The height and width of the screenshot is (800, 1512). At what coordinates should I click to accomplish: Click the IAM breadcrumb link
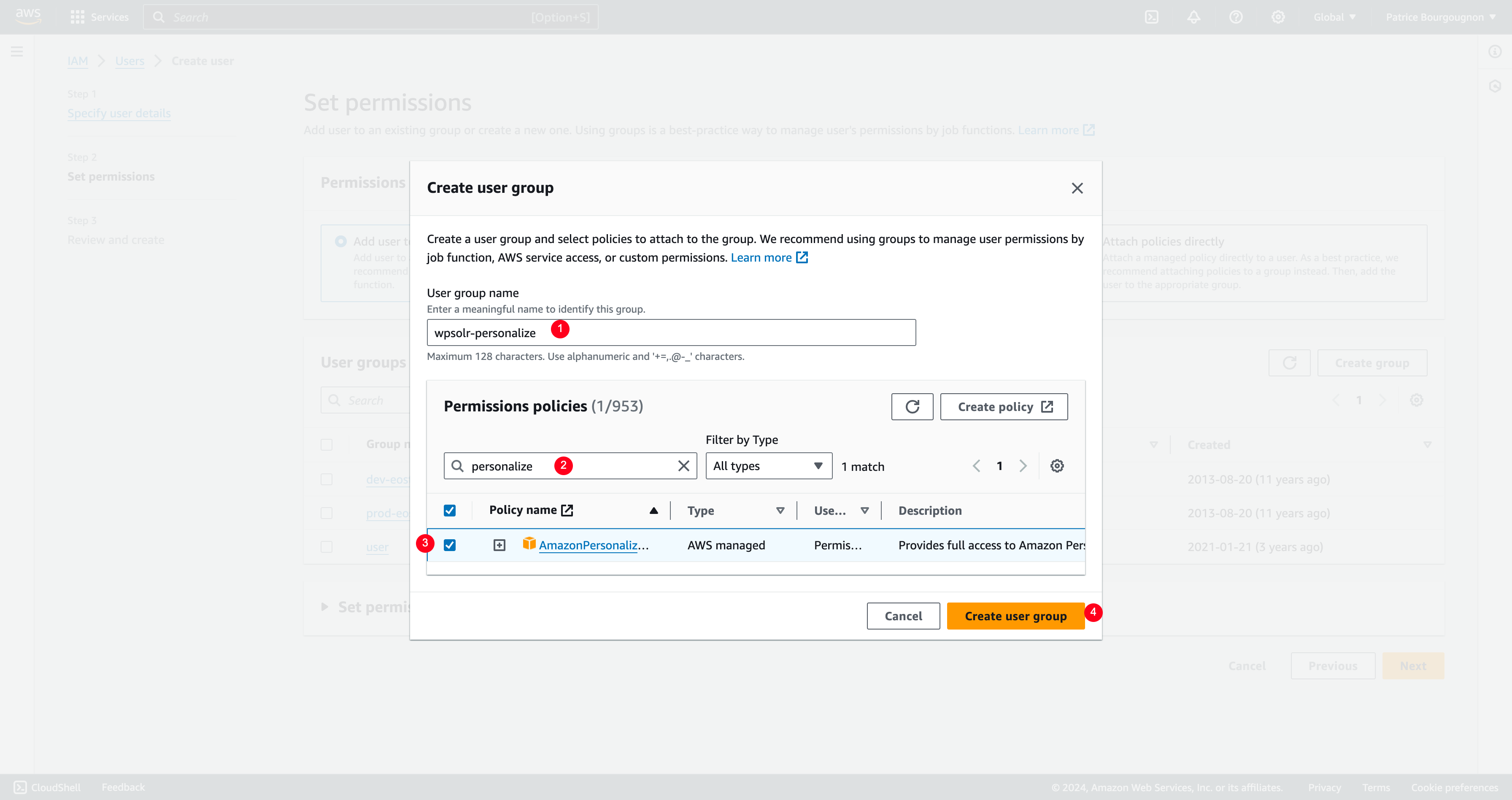pyautogui.click(x=78, y=61)
